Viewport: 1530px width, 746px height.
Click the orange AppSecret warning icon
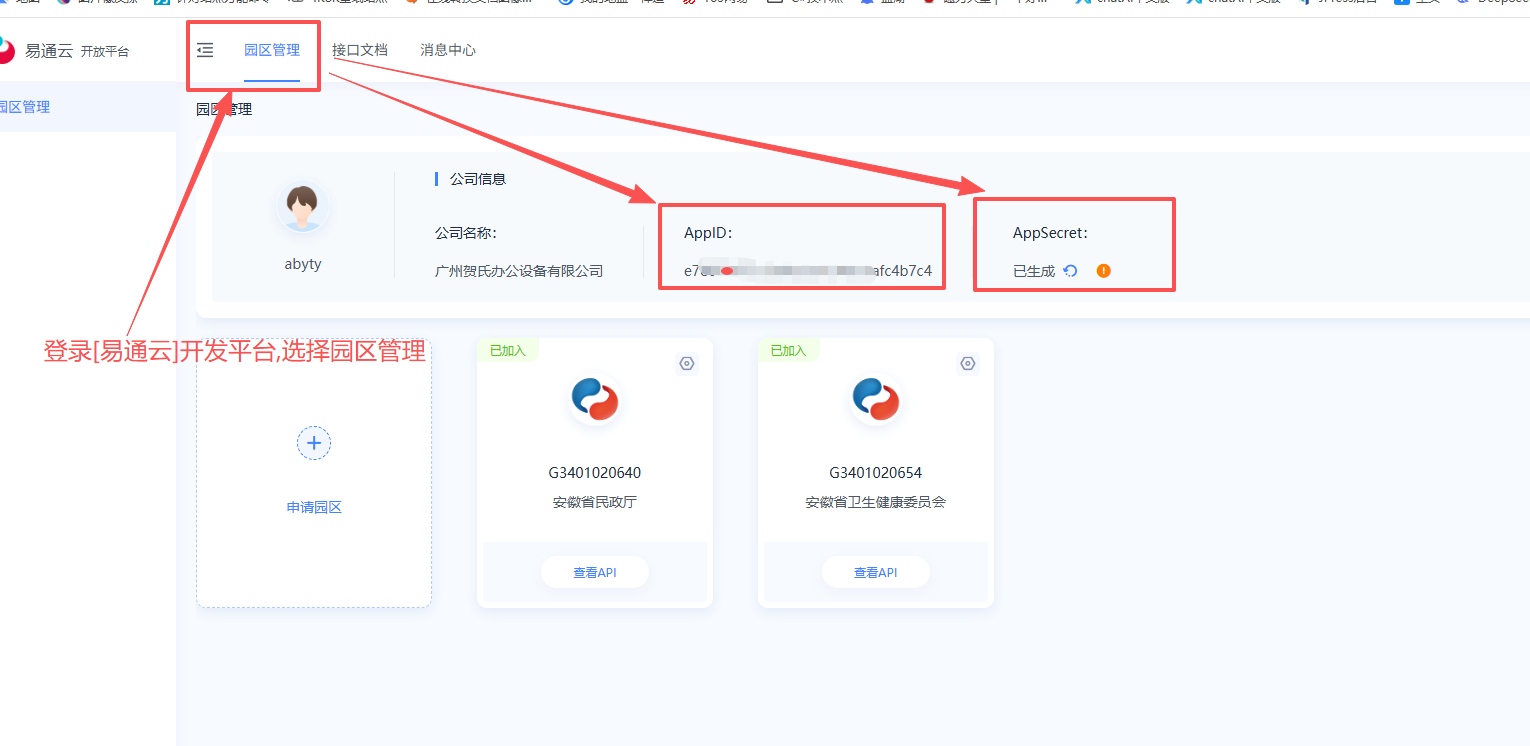pos(1104,271)
